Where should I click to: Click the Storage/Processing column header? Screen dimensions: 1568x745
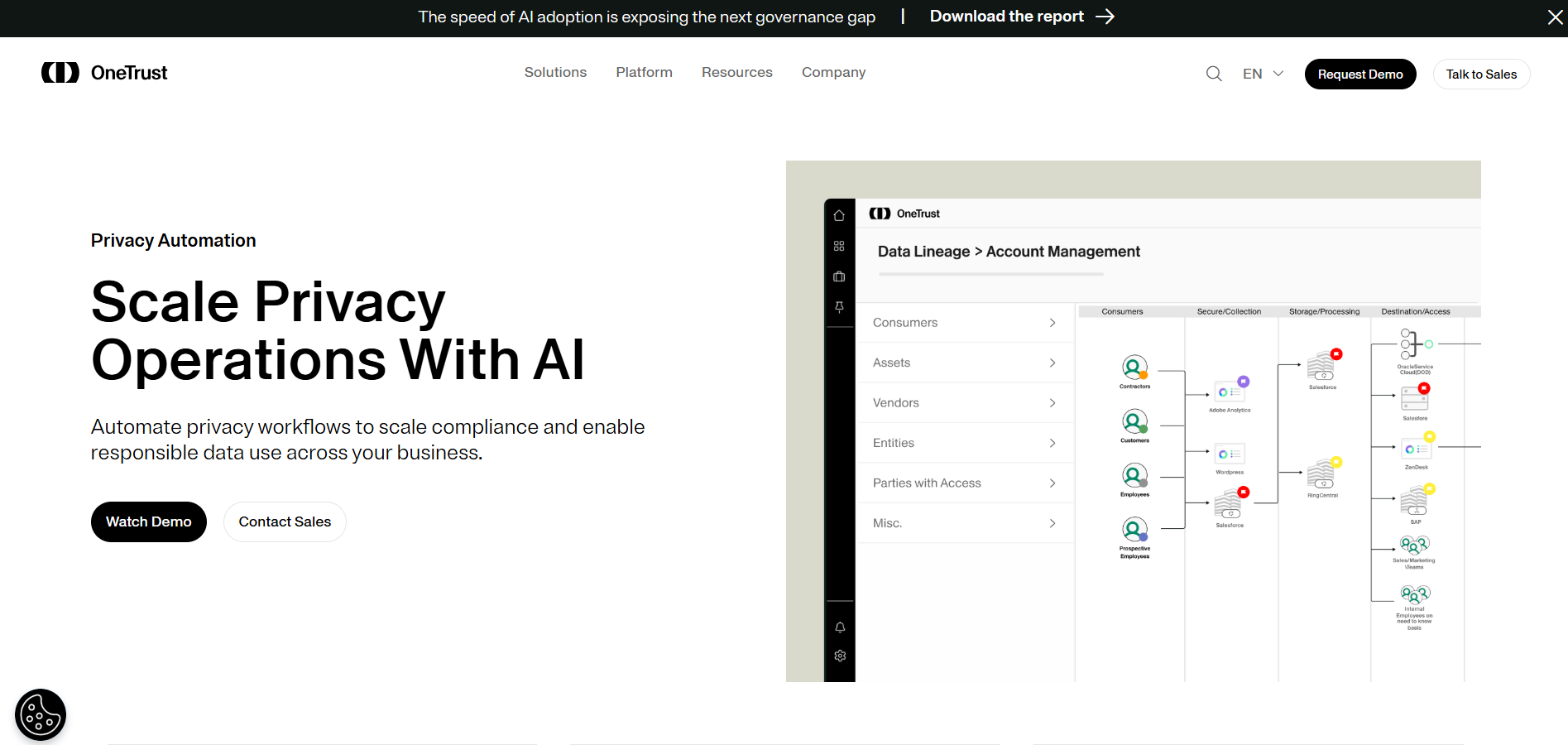(x=1324, y=312)
